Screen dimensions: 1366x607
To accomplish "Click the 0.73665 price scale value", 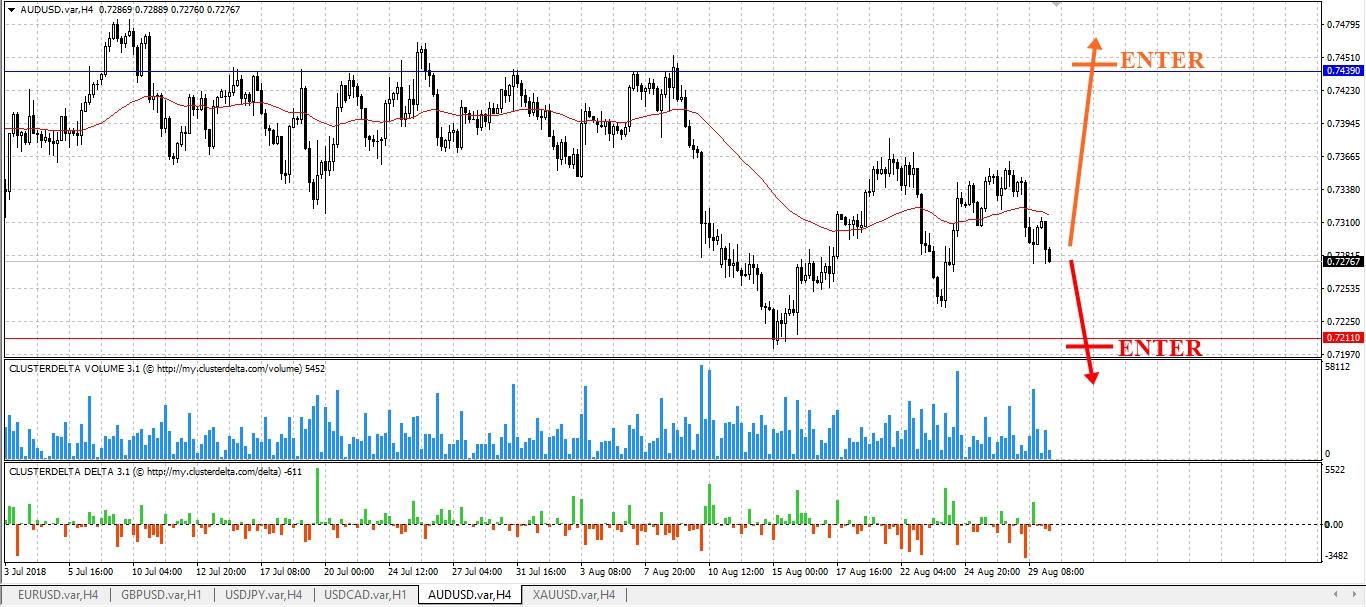I will click(1342, 156).
